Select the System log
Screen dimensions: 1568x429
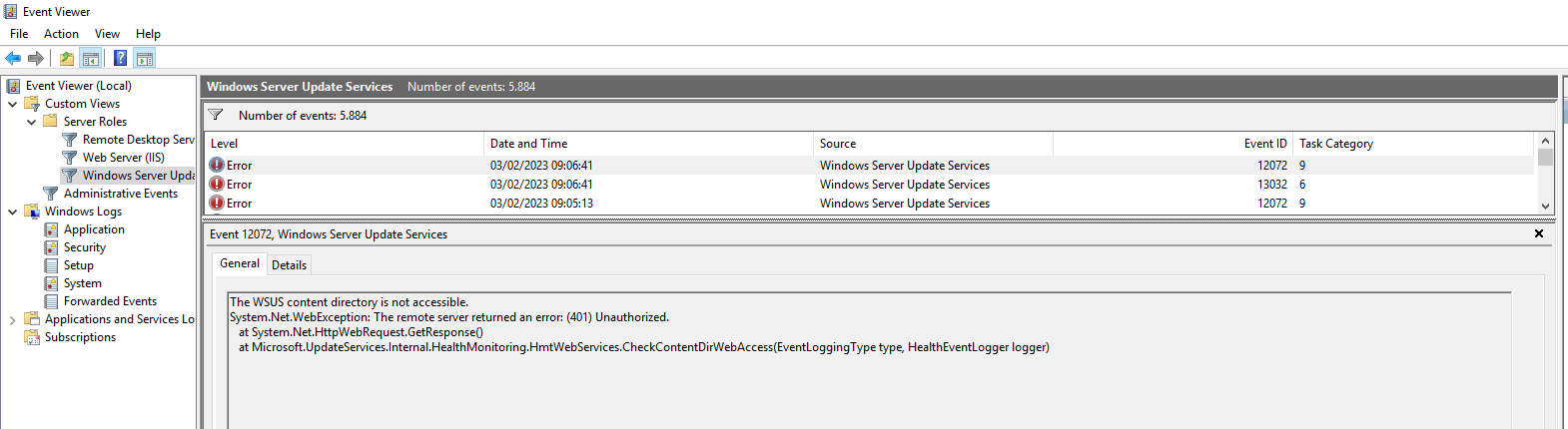coord(83,283)
